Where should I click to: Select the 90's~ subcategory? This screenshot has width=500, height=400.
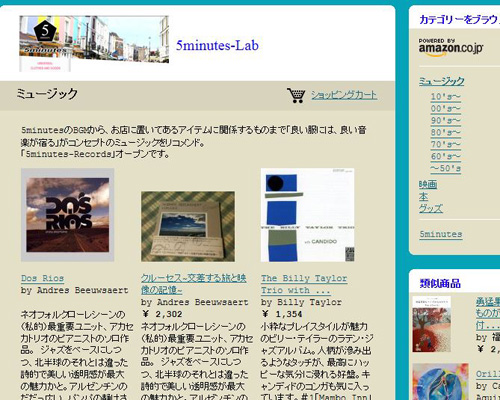click(x=446, y=121)
